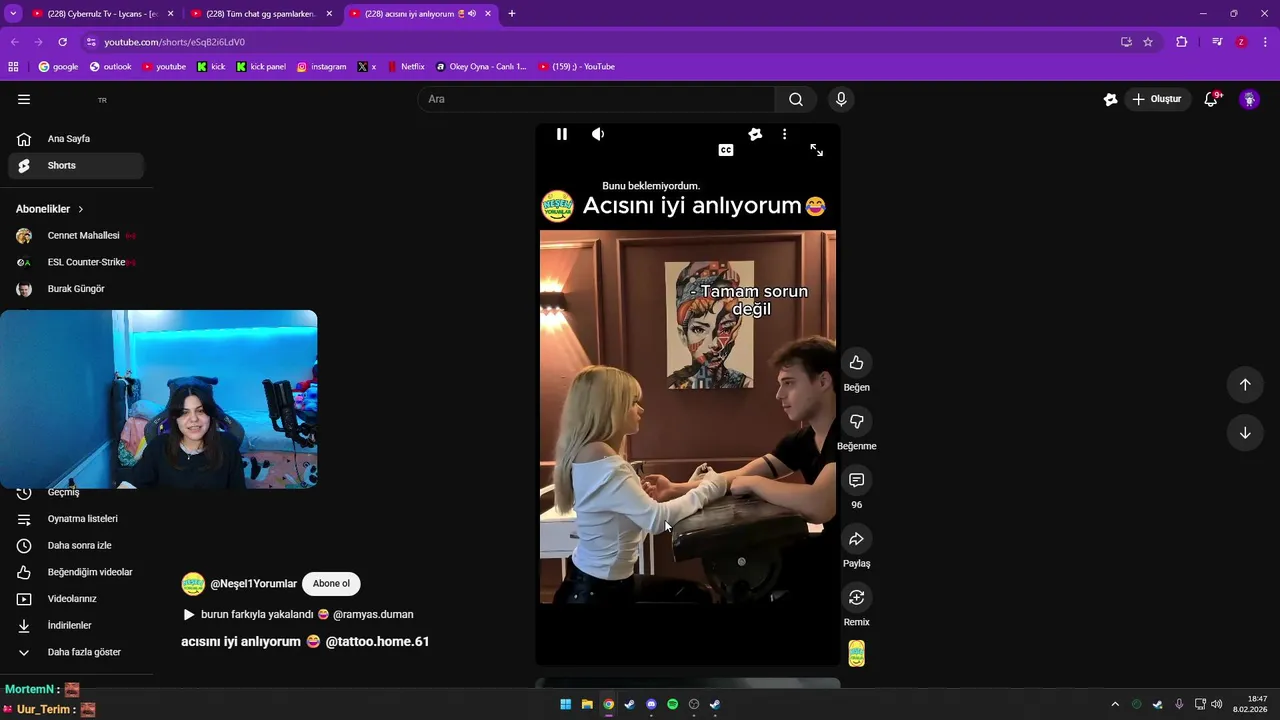Open Beğendiğim videolar in the sidebar
This screenshot has width=1280, height=720.
[x=76, y=572]
